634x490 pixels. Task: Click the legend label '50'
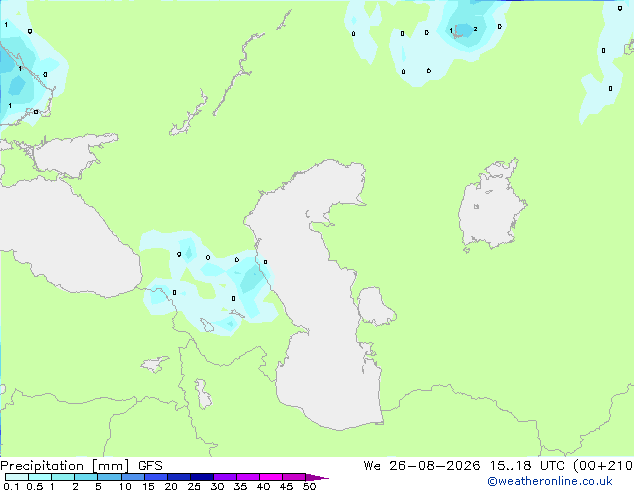[x=309, y=486]
